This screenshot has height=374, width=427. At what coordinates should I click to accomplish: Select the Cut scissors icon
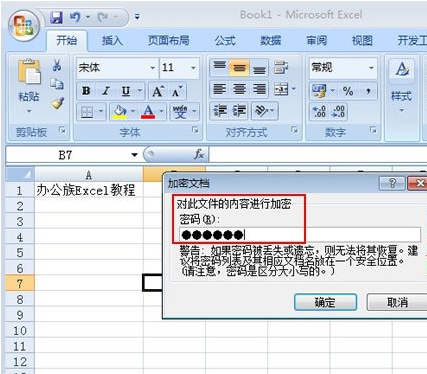[57, 65]
